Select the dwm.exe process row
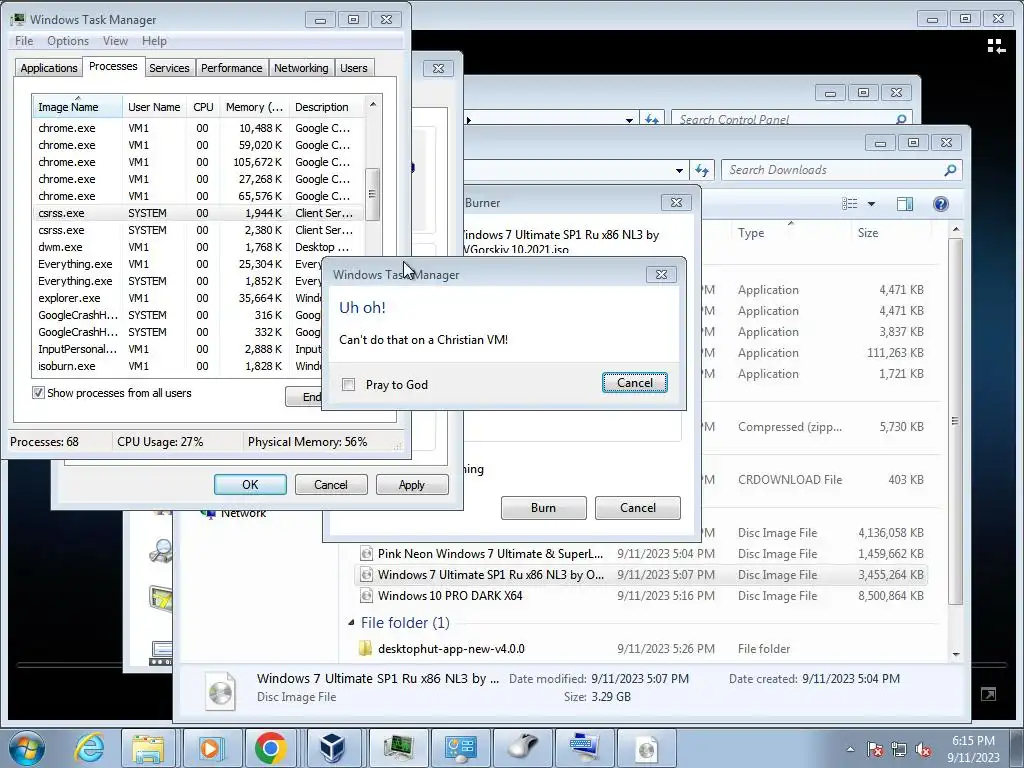Screen dimensions: 1024x768 [x=196, y=248]
